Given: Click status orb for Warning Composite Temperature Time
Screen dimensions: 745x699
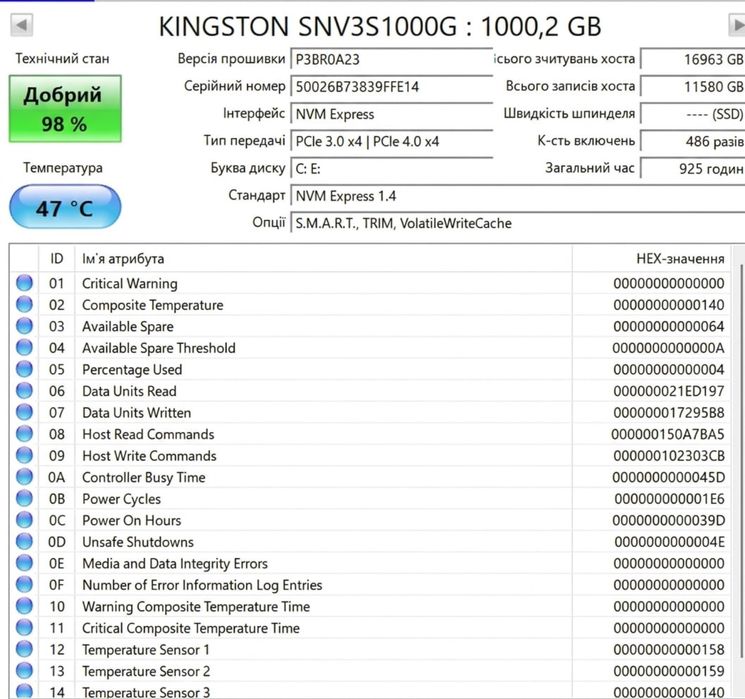Looking at the screenshot, I should [24, 606].
